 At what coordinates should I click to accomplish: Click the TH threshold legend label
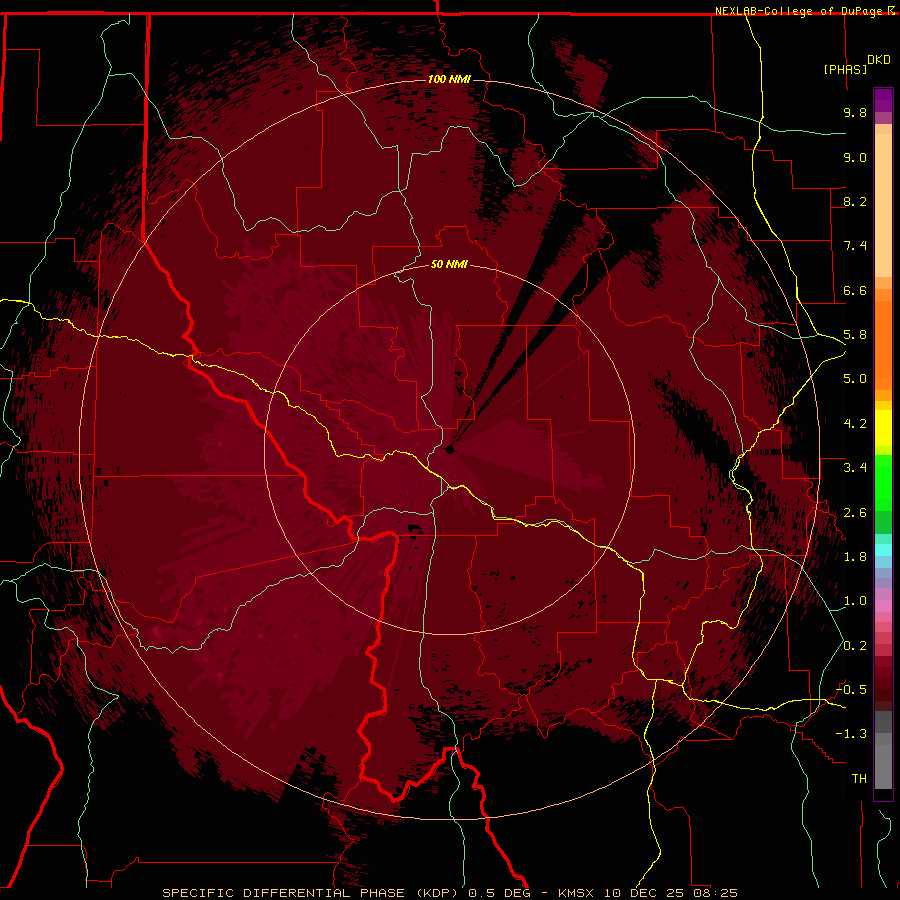(859, 779)
